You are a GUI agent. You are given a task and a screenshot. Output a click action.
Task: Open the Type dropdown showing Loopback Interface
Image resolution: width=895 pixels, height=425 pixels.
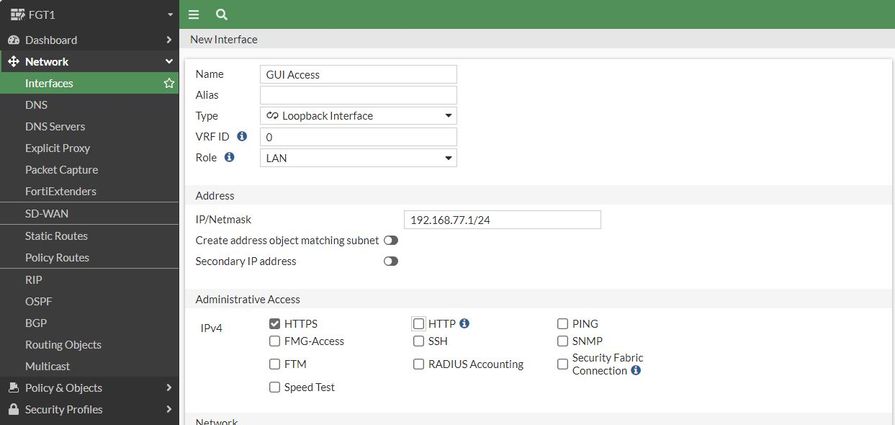coord(358,116)
